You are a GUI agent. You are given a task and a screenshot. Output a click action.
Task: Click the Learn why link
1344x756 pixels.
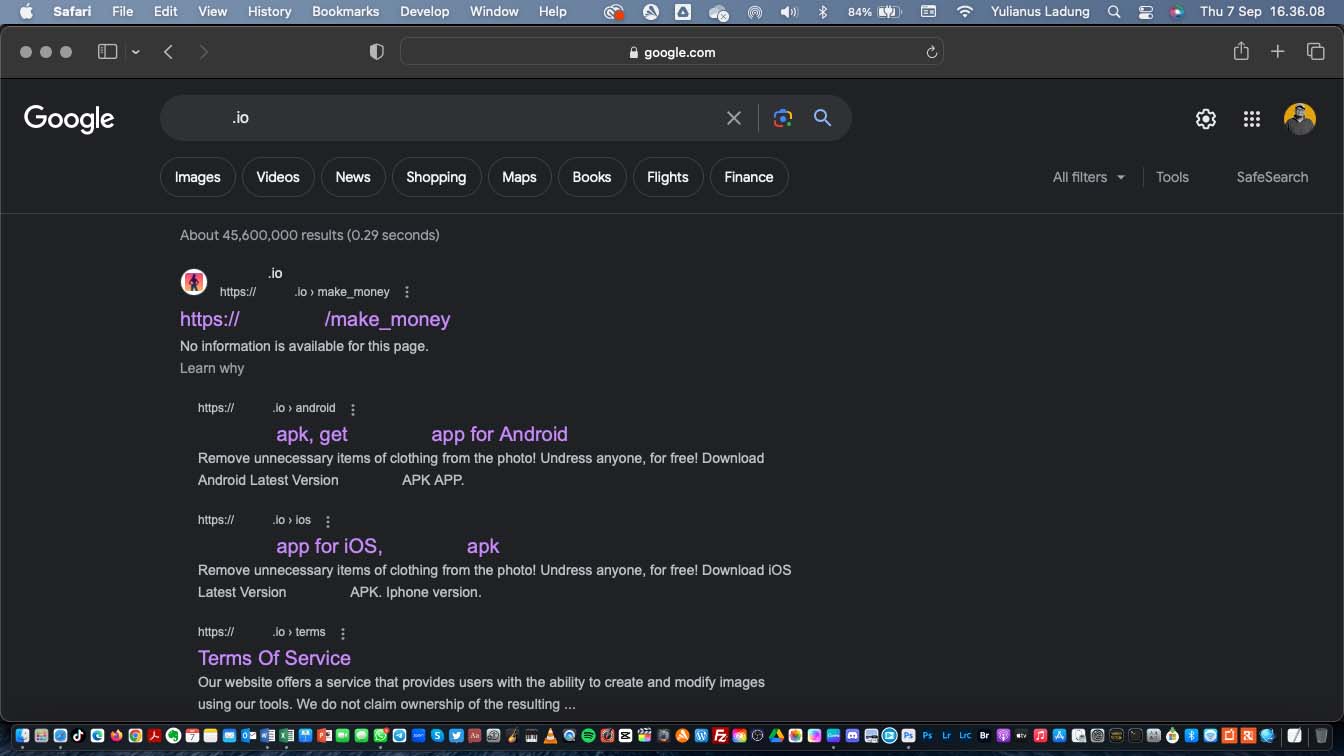click(x=212, y=368)
